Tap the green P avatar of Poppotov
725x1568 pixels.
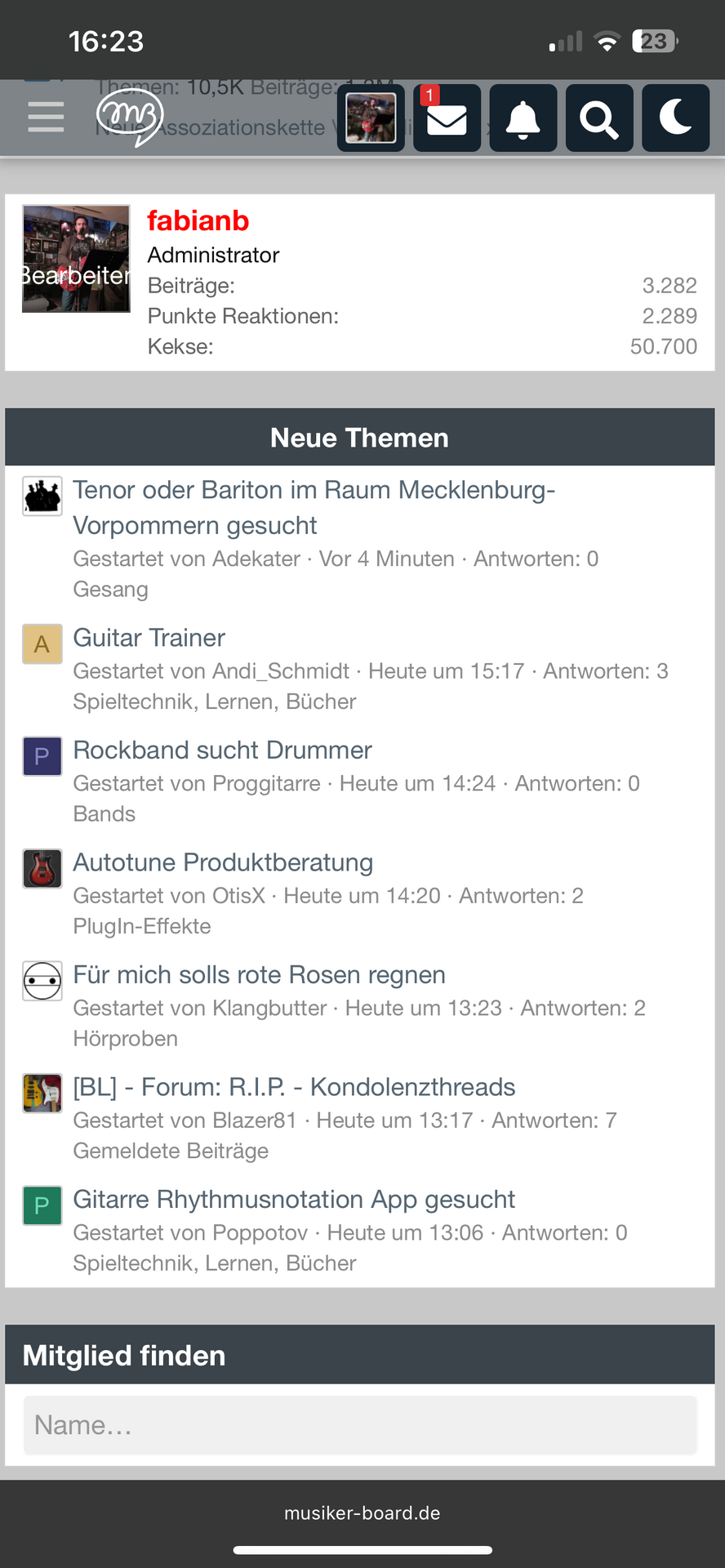tap(42, 1205)
